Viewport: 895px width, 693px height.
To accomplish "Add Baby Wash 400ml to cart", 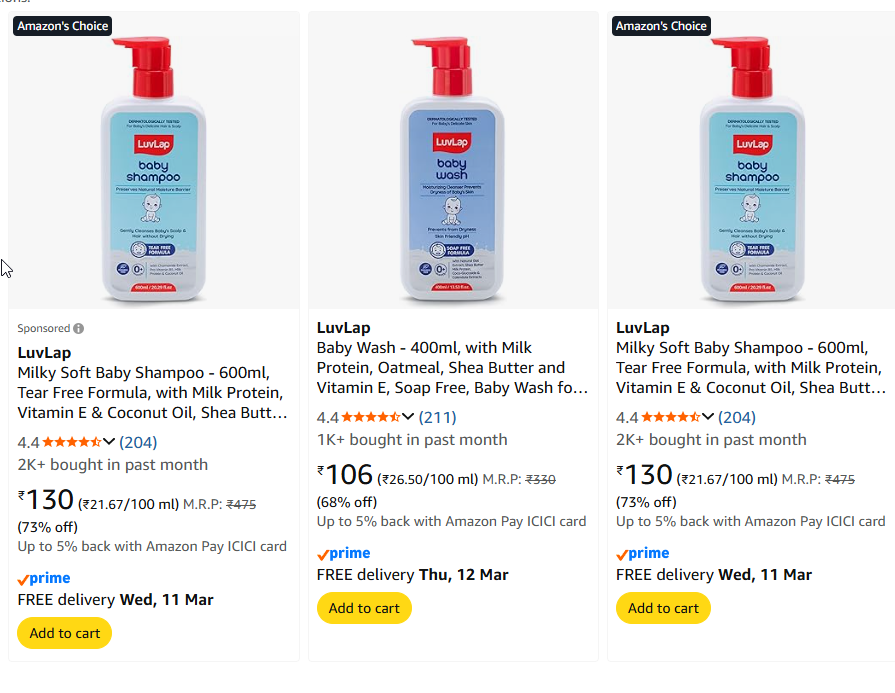I will [364, 608].
